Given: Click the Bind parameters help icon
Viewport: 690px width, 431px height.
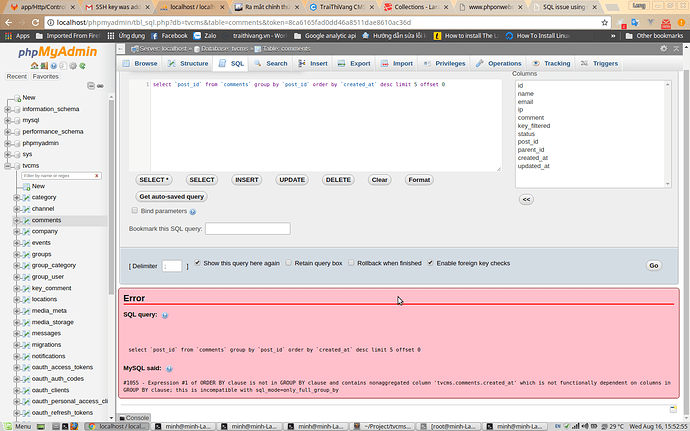Looking at the screenshot, I should pyautogui.click(x=193, y=211).
